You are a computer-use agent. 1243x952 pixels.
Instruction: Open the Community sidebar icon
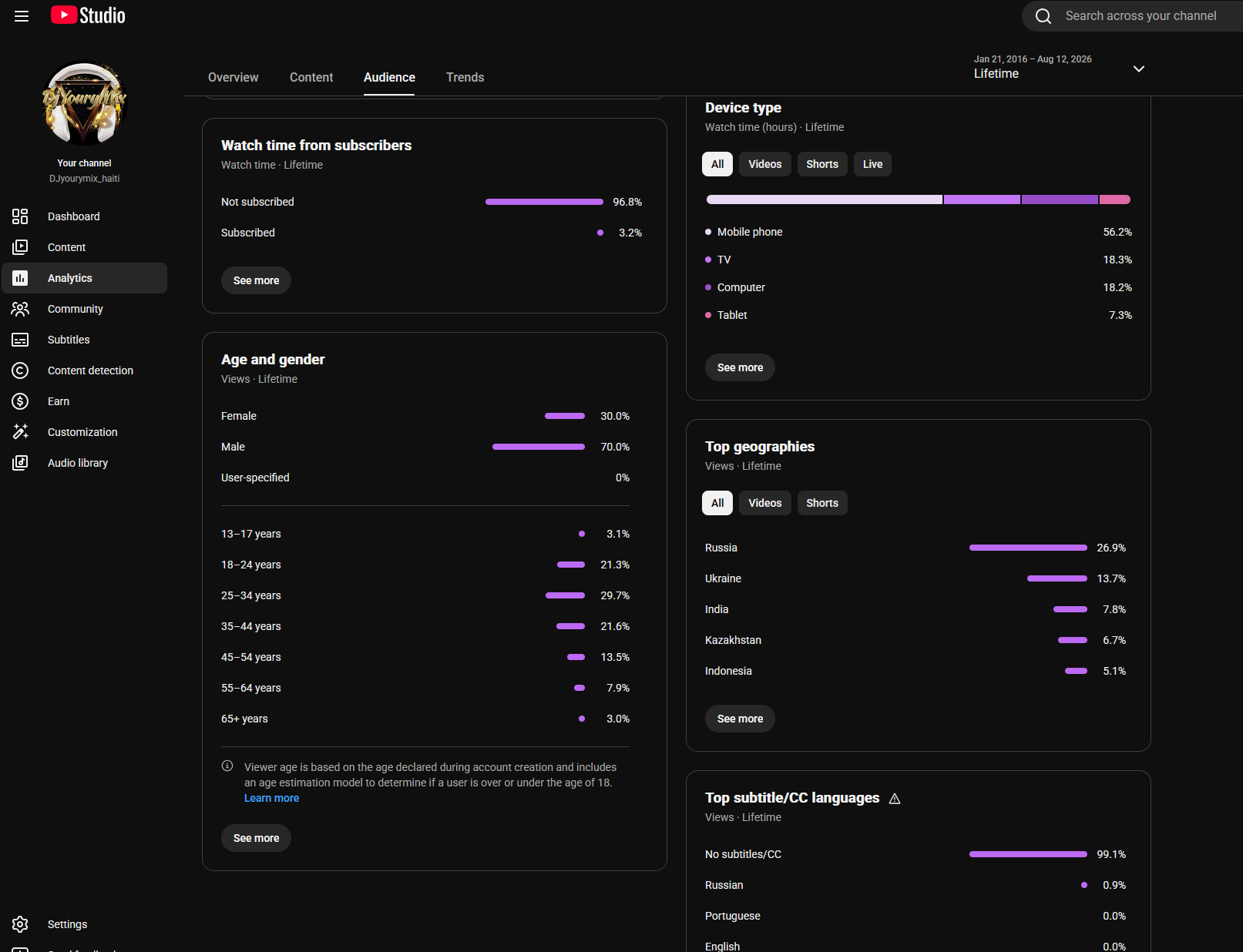(20, 309)
